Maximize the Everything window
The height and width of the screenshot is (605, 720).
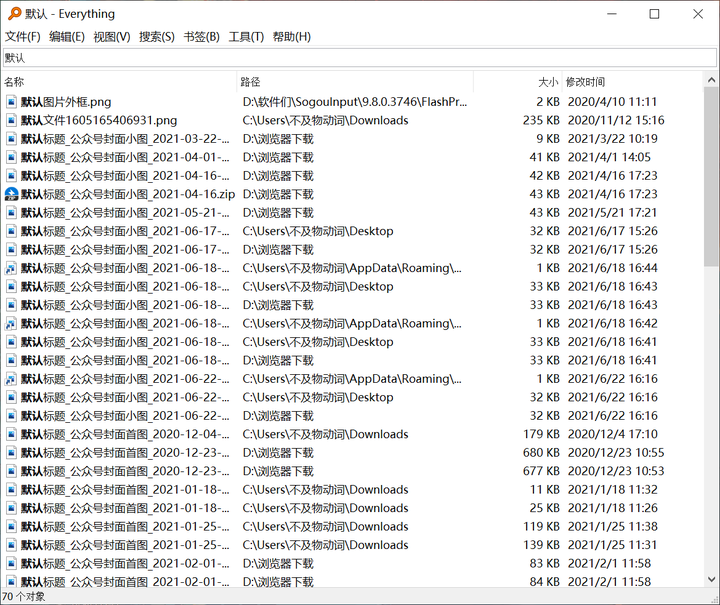point(654,14)
